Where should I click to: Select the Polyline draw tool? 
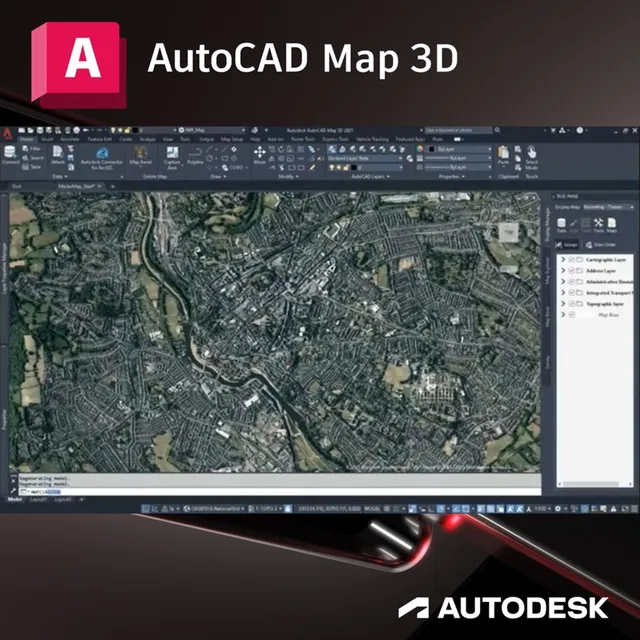(195, 156)
